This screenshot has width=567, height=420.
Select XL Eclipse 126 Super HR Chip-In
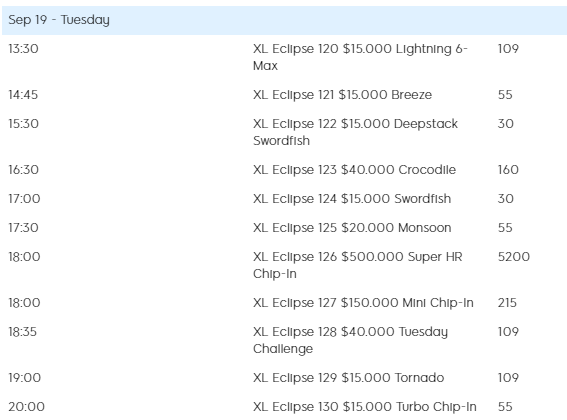(358, 265)
